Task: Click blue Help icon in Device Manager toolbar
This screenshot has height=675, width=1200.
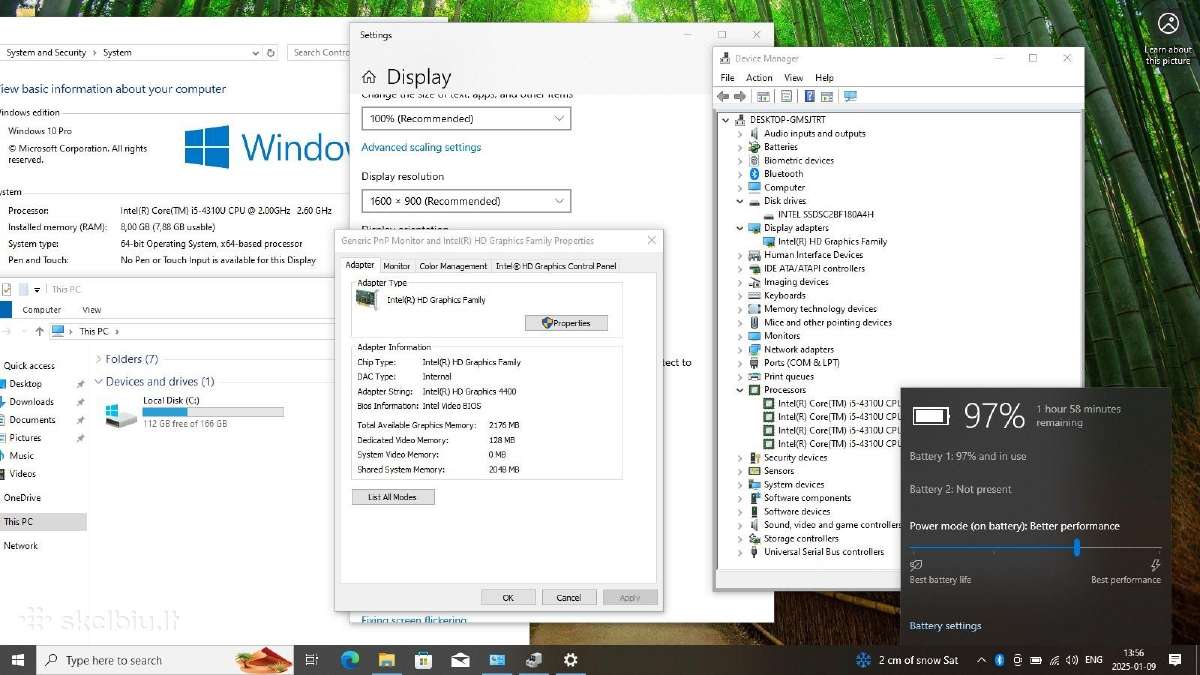Action: pyautogui.click(x=809, y=96)
